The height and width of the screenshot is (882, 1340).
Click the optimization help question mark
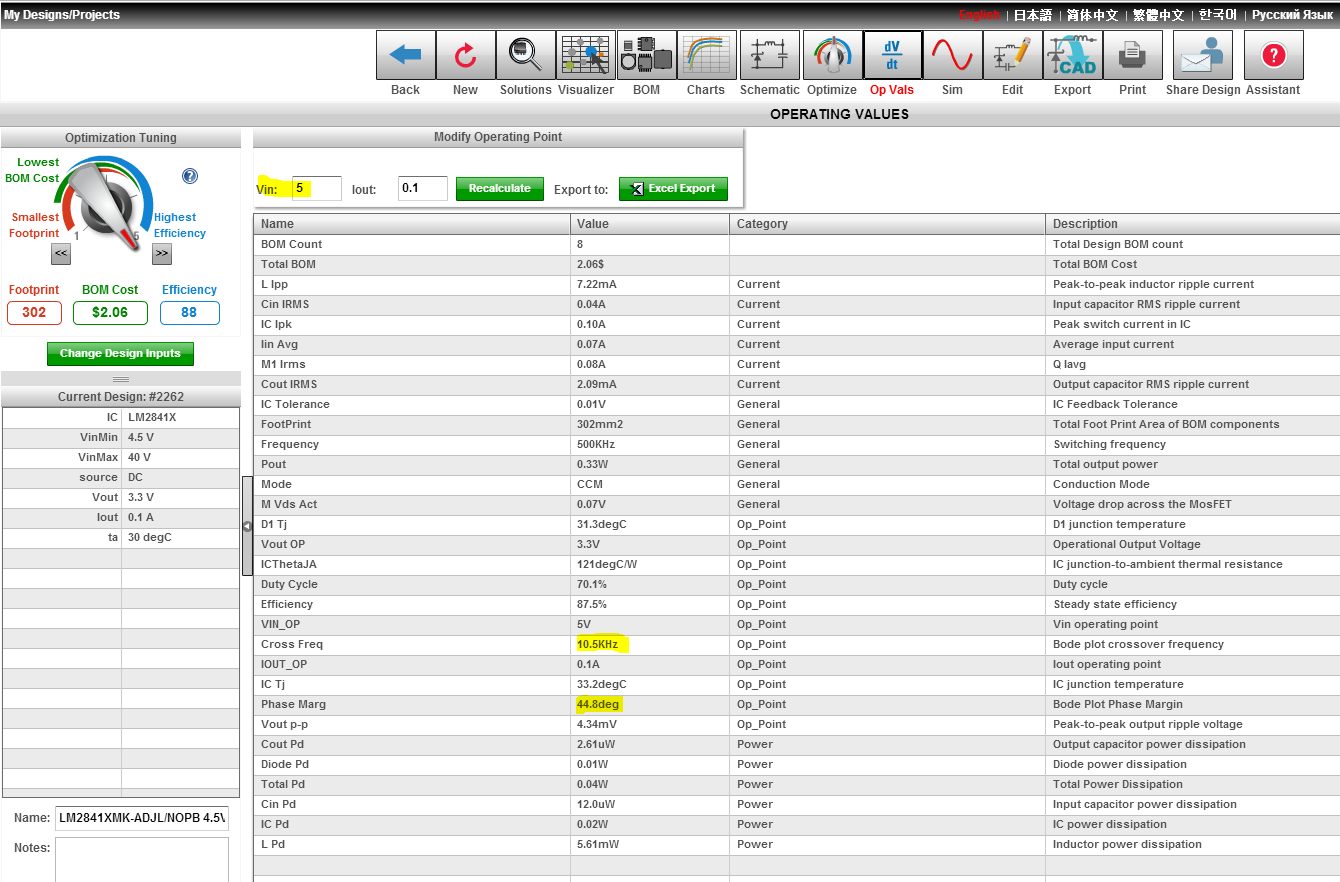point(190,176)
